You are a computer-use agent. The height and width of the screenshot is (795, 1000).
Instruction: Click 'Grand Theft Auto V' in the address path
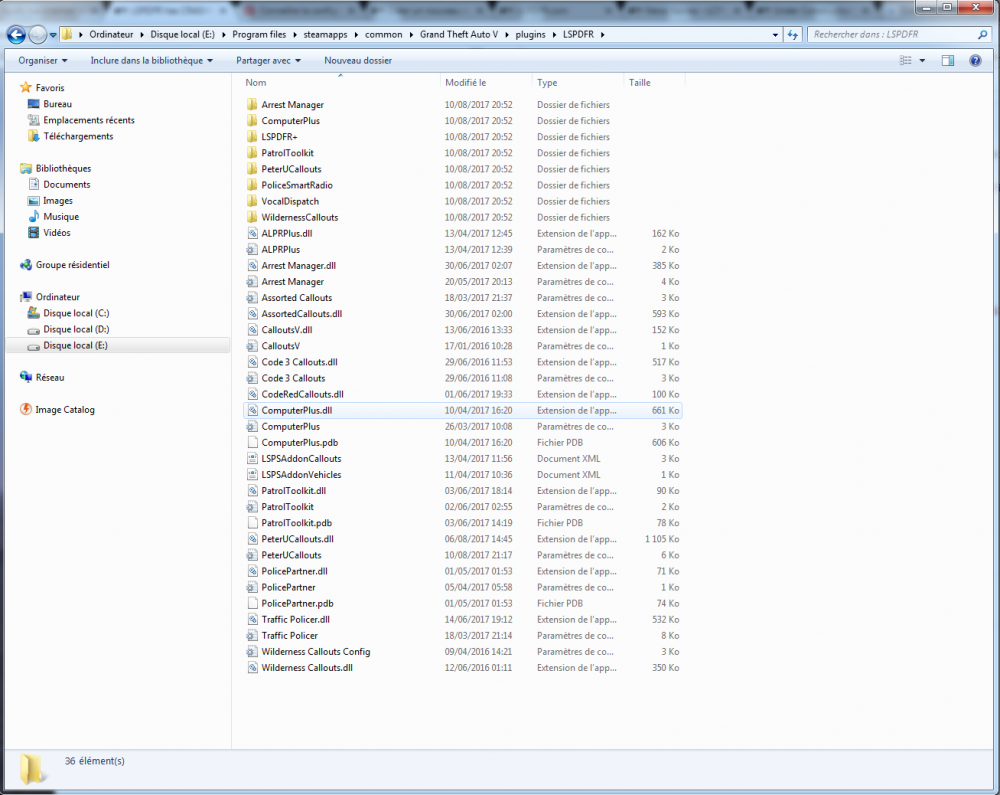(x=459, y=34)
